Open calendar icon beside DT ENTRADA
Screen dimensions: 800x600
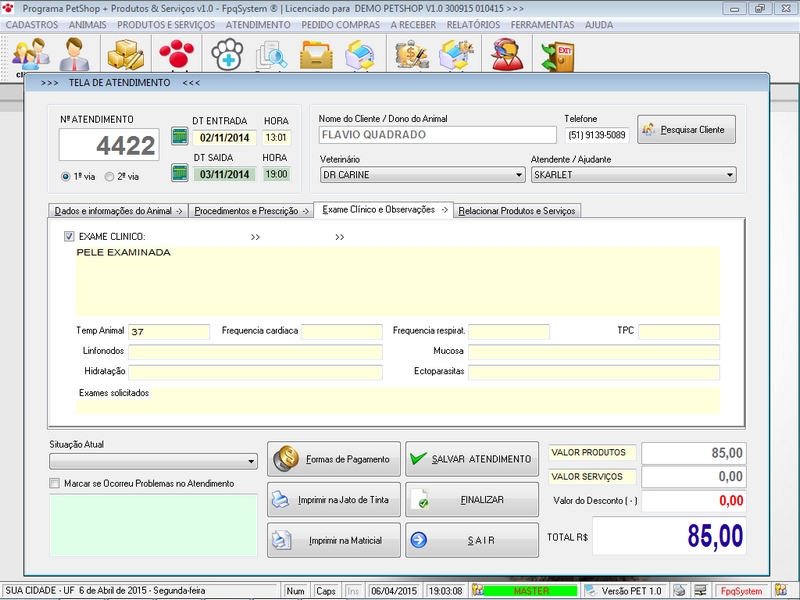coord(180,137)
